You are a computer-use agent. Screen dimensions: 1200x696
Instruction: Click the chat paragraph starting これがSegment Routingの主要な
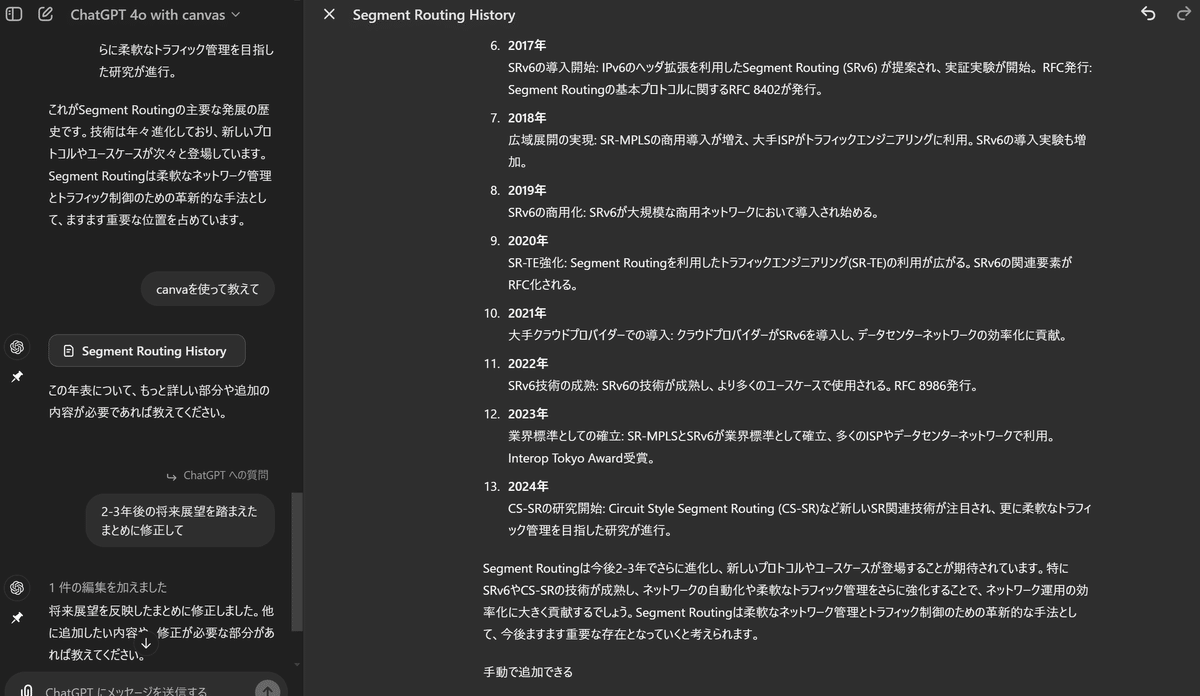pyautogui.click(x=160, y=165)
